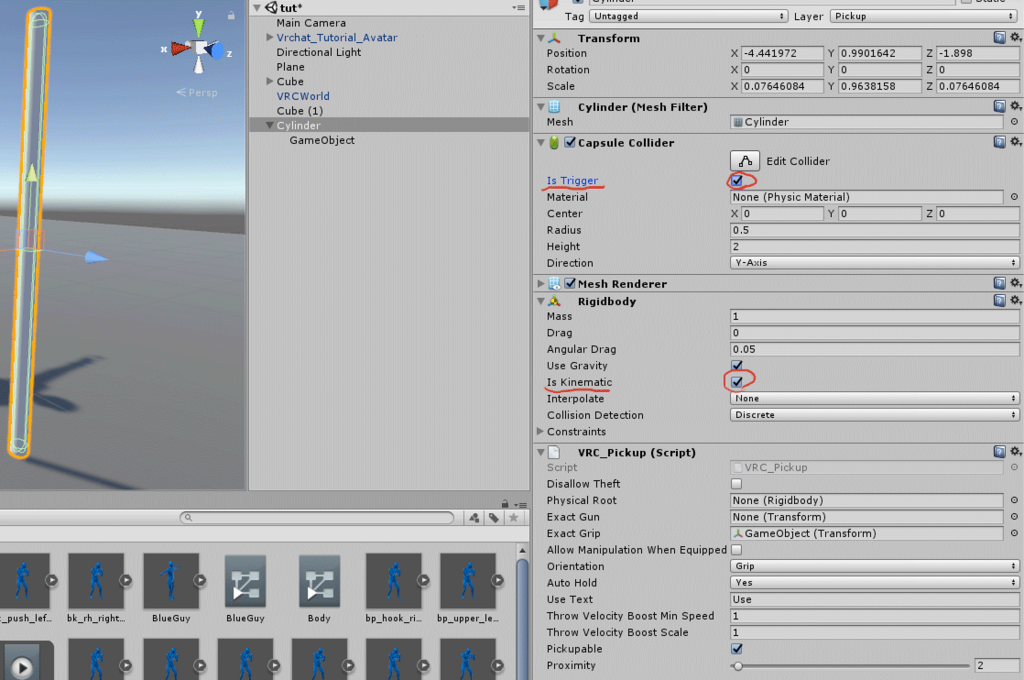Click the red X axis gizmo cone

coord(181,48)
